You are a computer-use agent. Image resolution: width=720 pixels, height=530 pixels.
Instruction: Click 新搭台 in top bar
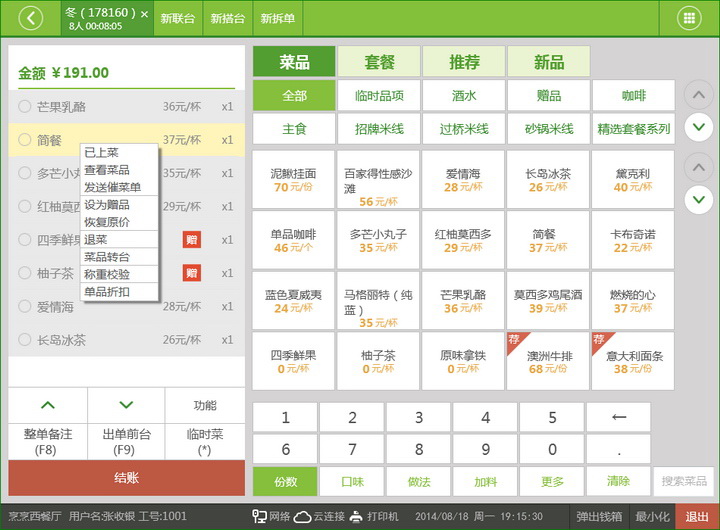coord(228,18)
